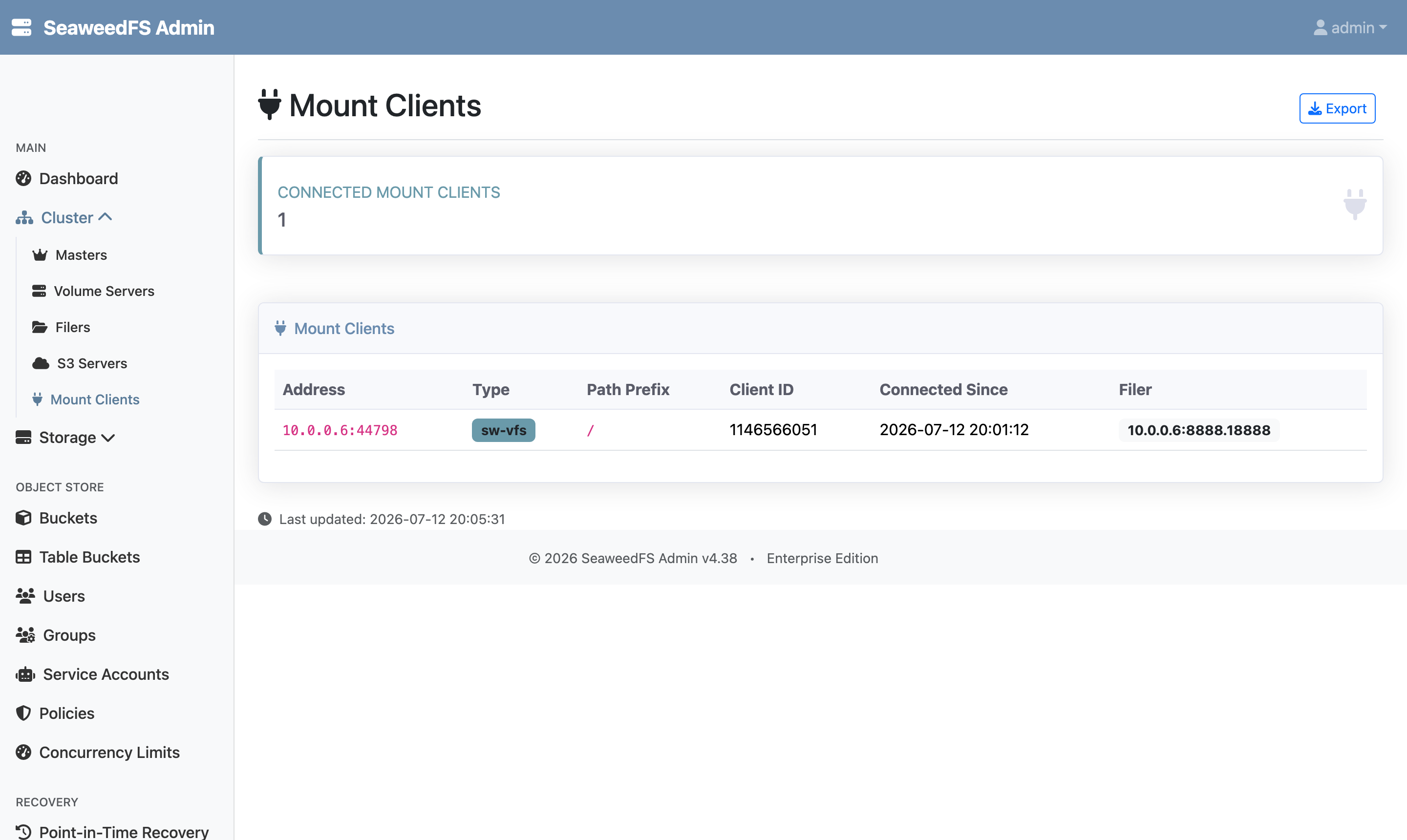
Task: Click the Connected Since column header
Action: [x=943, y=389]
